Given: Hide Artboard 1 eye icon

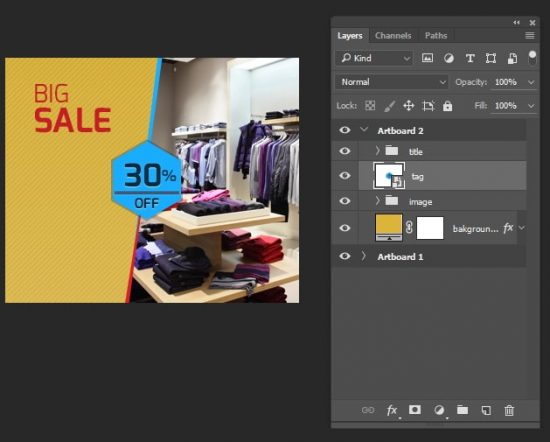Looking at the screenshot, I should coord(345,256).
